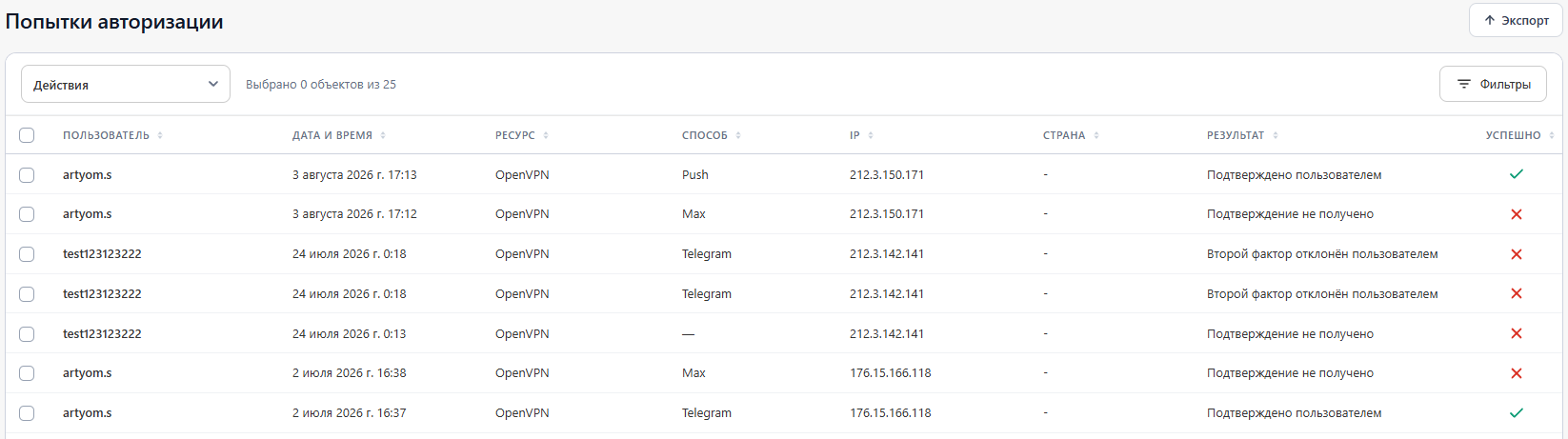Open the Действия dropdown
This screenshot has height=439, width=1568.
(126, 84)
